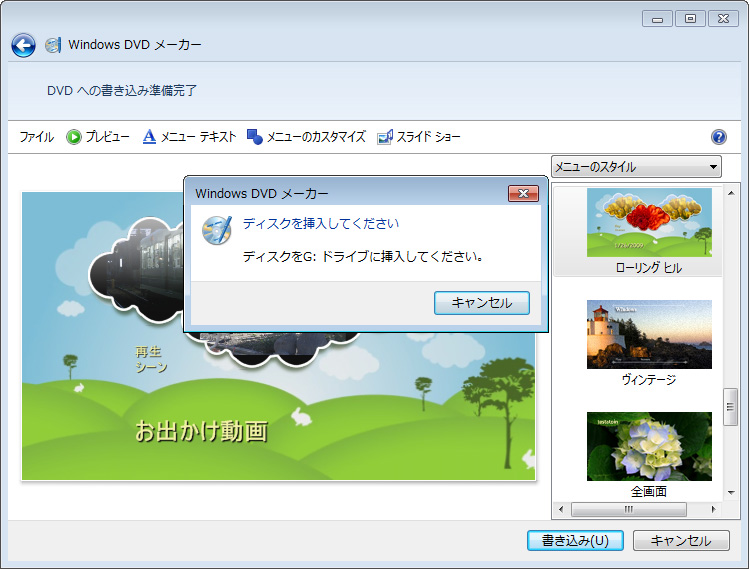Click the メニューのカスタマイズ toolbar label

(316, 137)
